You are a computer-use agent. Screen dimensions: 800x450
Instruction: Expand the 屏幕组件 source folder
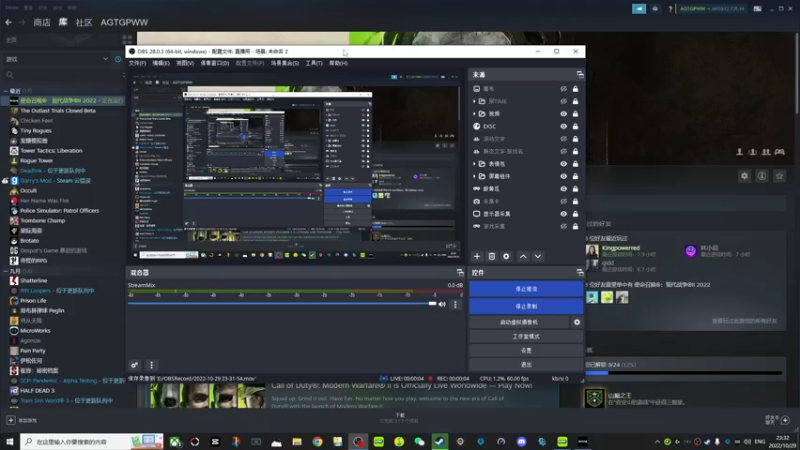click(x=474, y=176)
